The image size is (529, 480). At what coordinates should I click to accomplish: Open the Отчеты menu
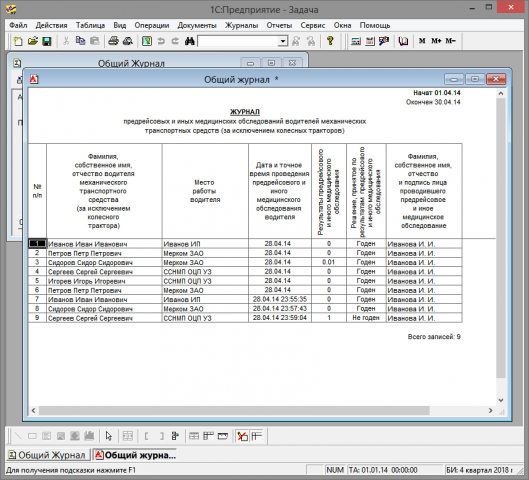click(x=279, y=25)
